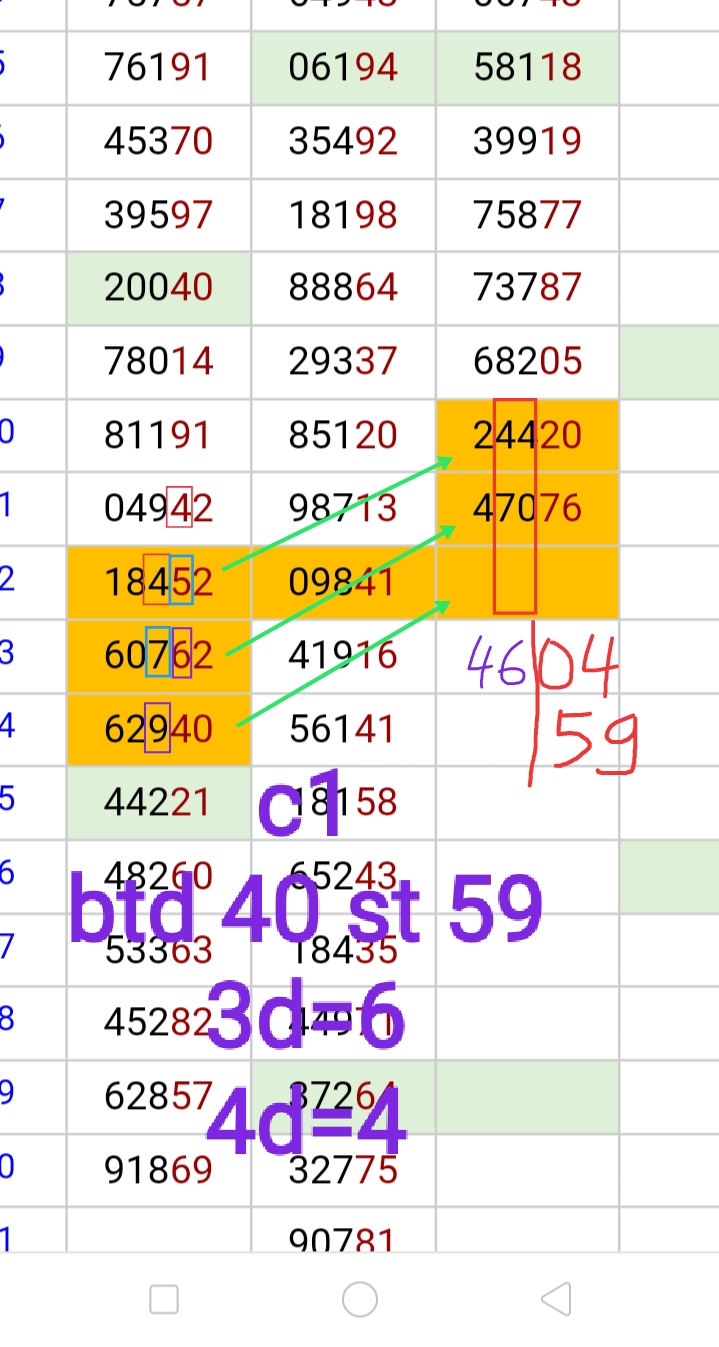Screen dimensions: 719x1347
Task: Select the green cell 44221
Action: tap(158, 802)
